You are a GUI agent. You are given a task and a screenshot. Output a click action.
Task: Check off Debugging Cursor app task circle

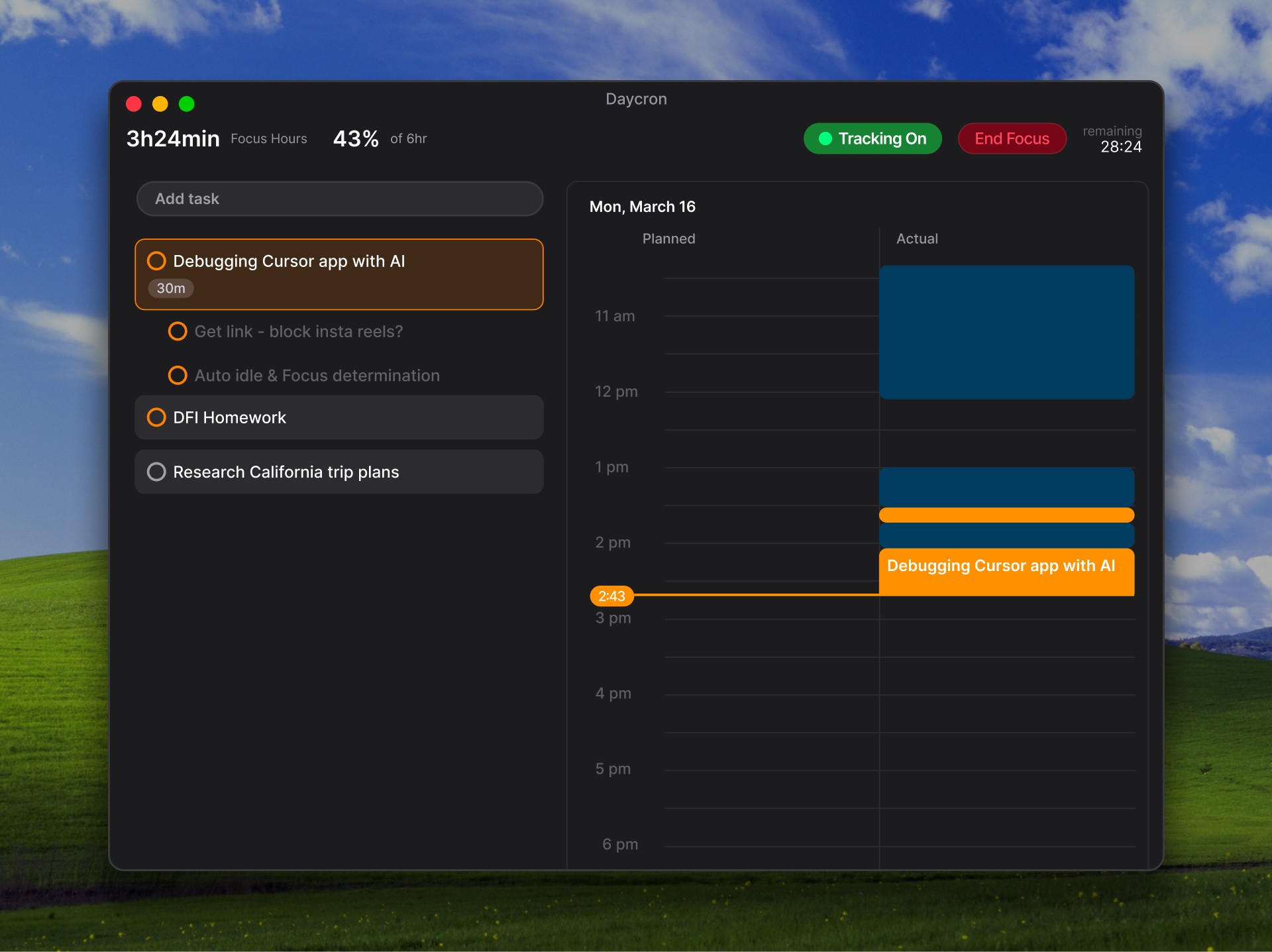click(156, 261)
